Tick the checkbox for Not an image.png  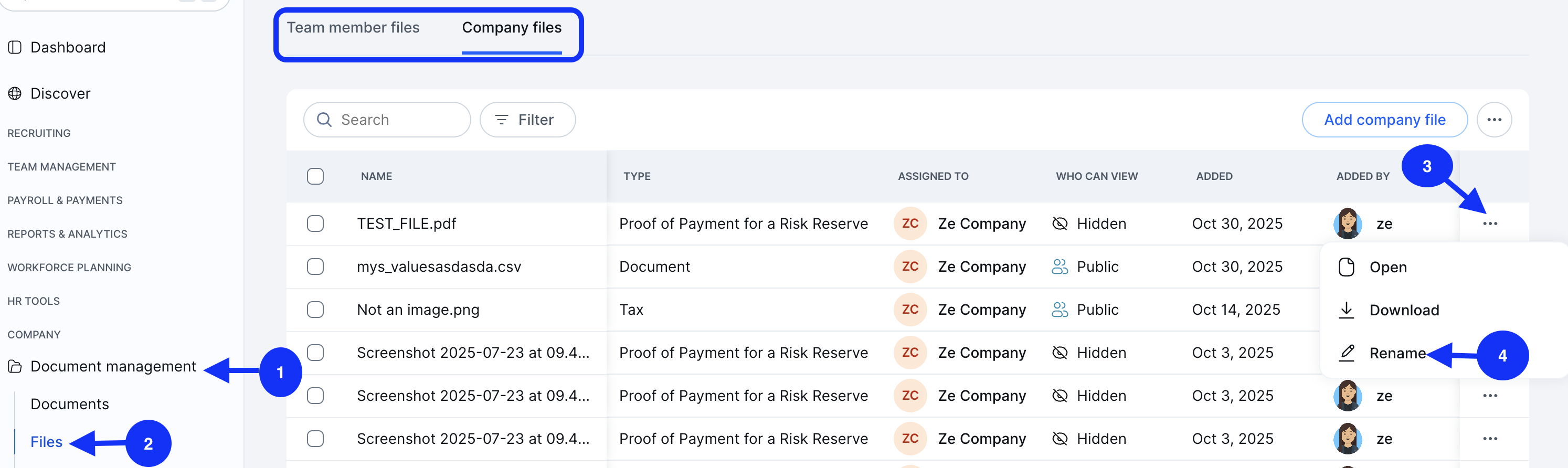pyautogui.click(x=315, y=310)
